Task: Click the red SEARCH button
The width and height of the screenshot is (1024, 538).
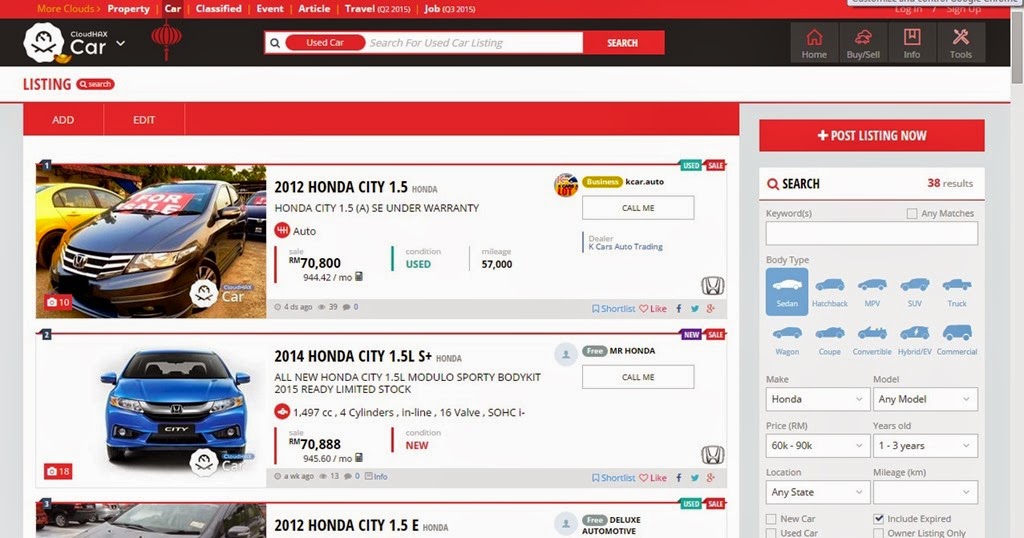Action: pos(623,42)
